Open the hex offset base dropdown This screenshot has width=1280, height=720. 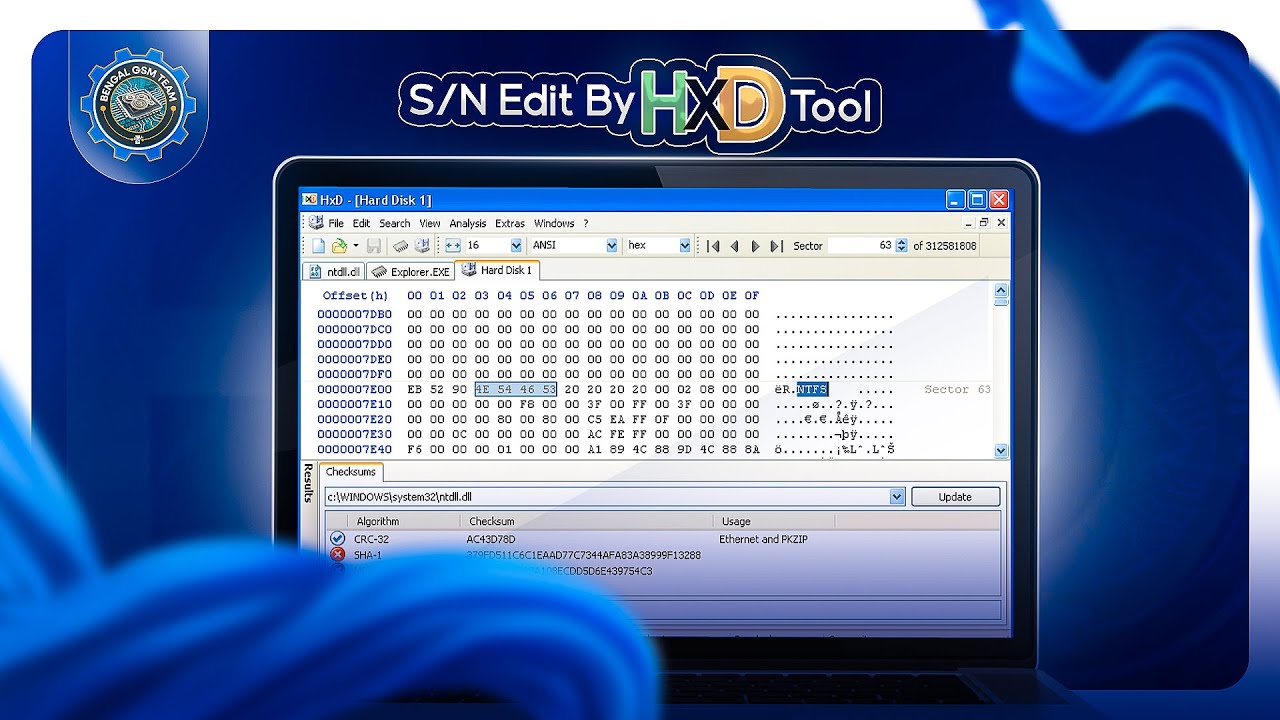click(685, 245)
